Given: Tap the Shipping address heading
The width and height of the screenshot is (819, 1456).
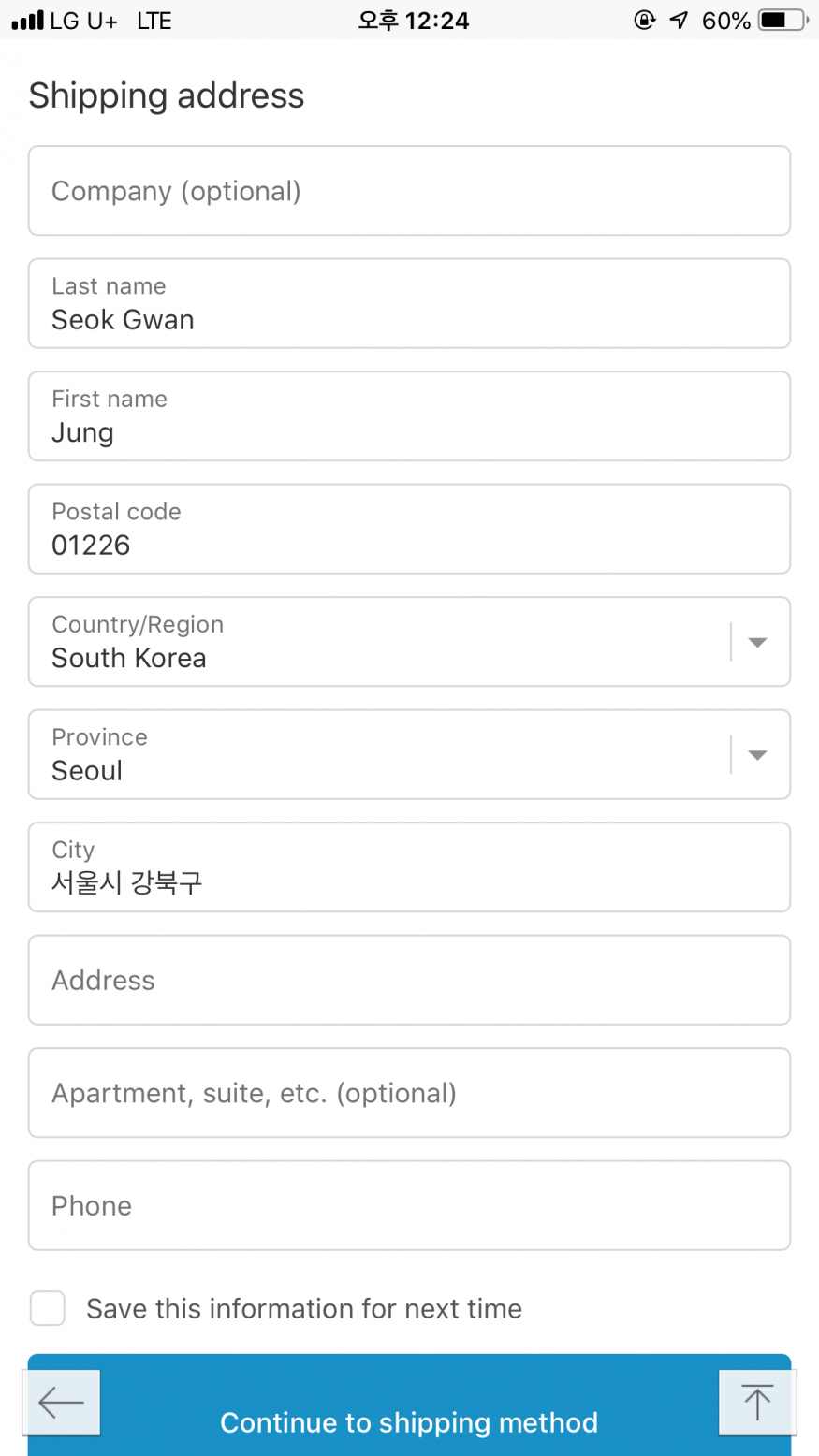Looking at the screenshot, I should [x=167, y=95].
